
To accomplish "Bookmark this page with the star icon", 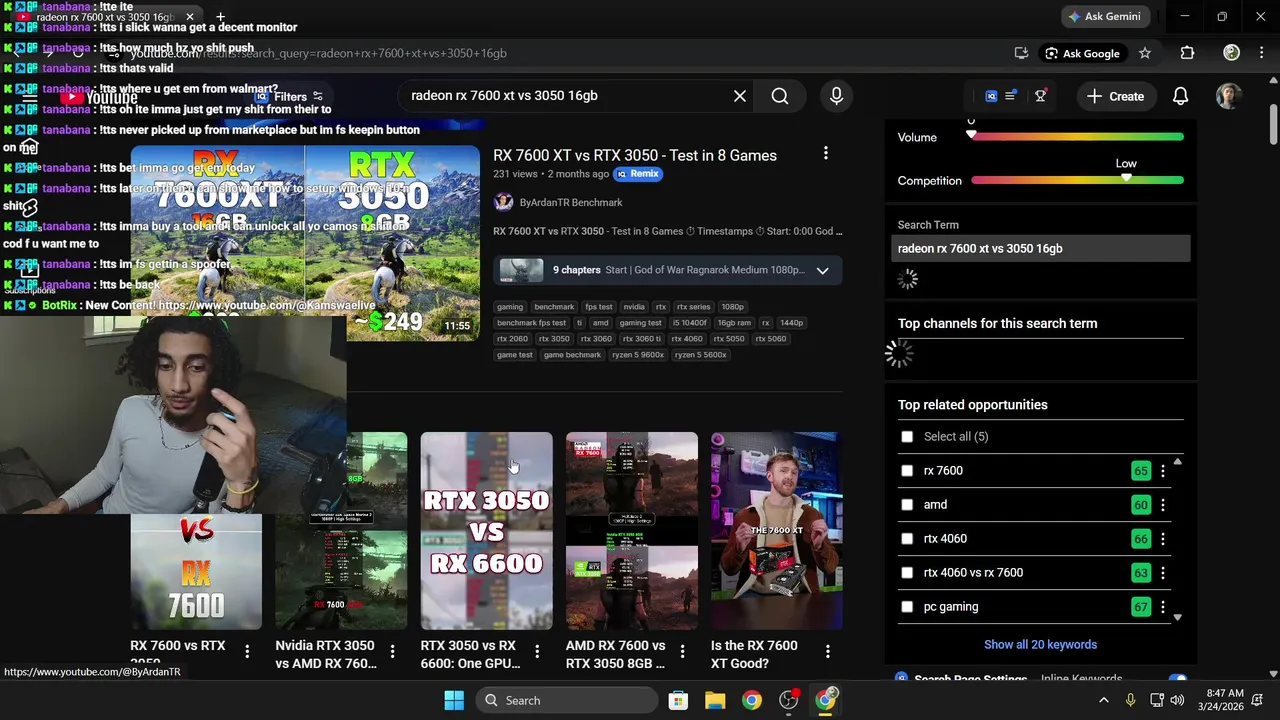I will [x=1145, y=53].
